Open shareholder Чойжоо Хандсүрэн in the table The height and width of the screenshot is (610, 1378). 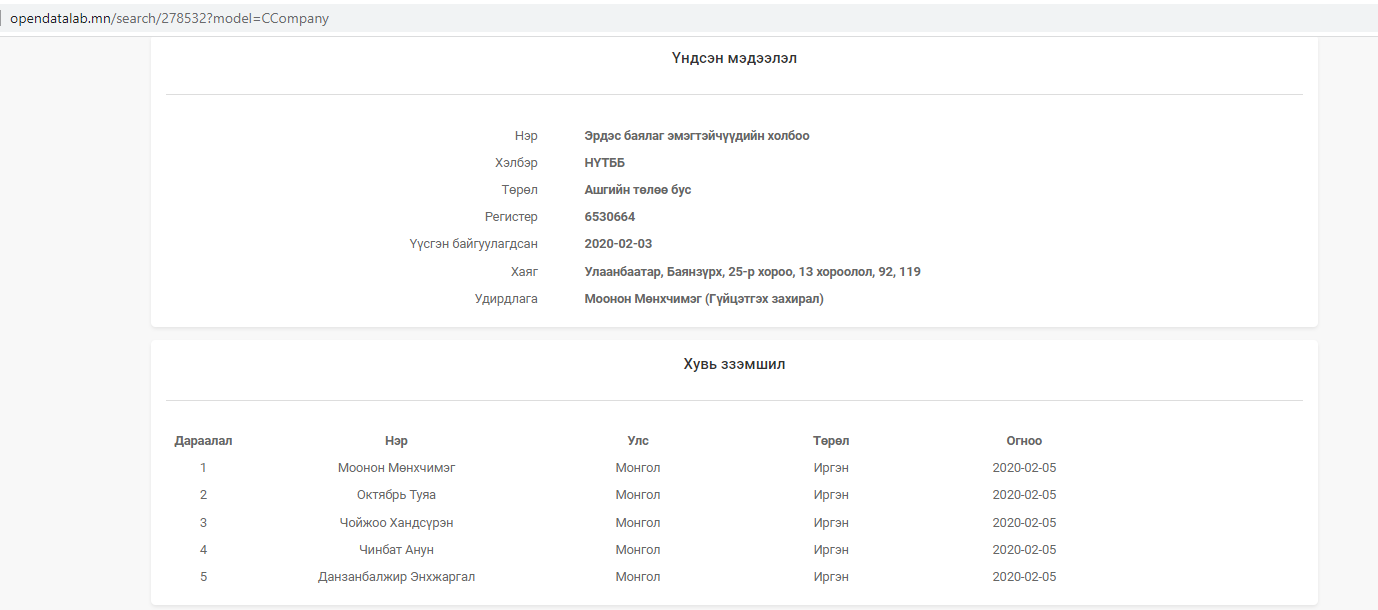(x=396, y=523)
